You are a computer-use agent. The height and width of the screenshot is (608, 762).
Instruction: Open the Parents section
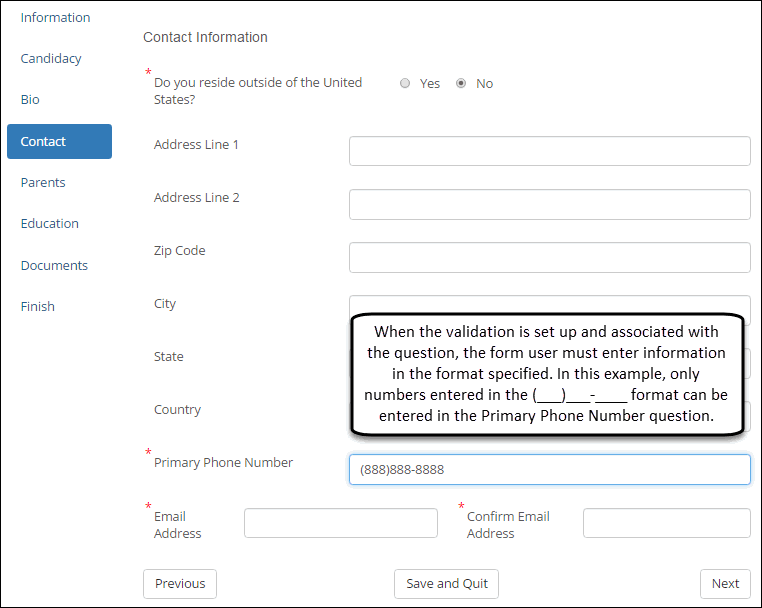(43, 182)
